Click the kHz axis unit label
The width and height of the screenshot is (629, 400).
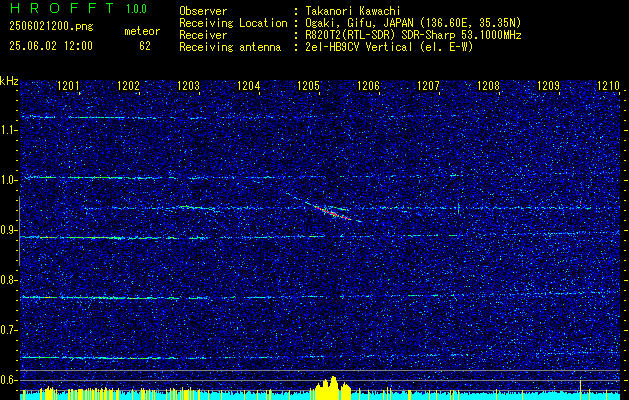coord(9,81)
